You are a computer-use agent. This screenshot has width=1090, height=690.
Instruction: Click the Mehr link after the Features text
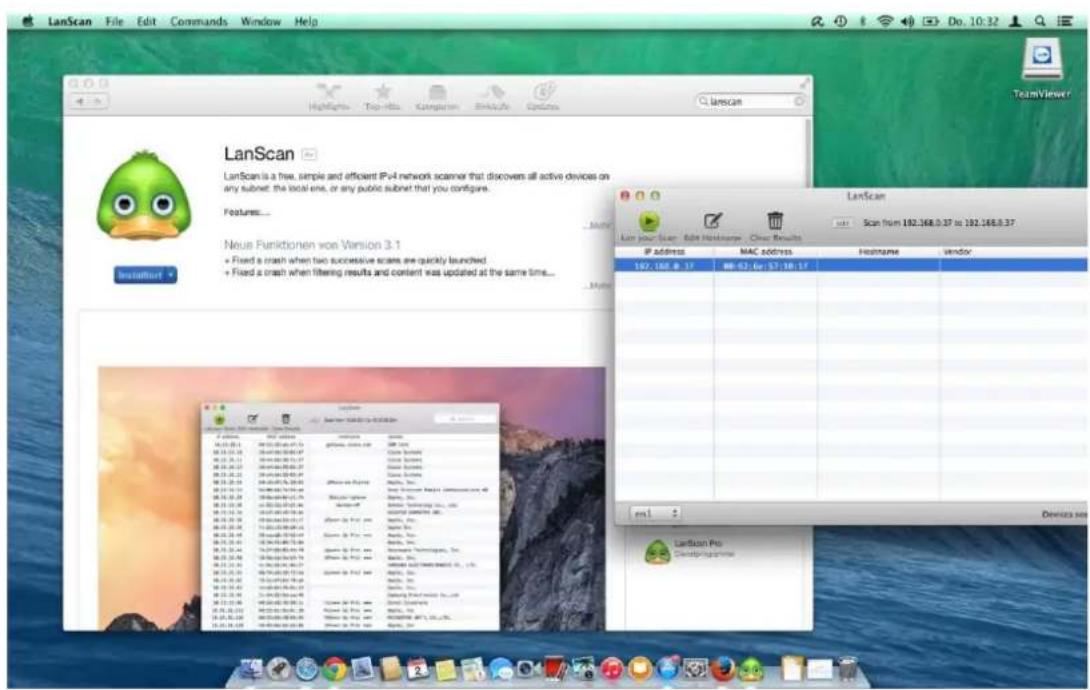pyautogui.click(x=599, y=226)
